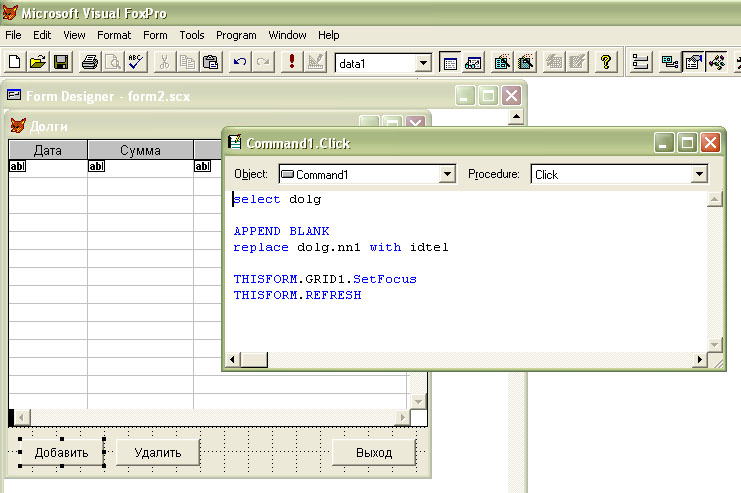
Task: Open the Program menu
Action: click(236, 35)
